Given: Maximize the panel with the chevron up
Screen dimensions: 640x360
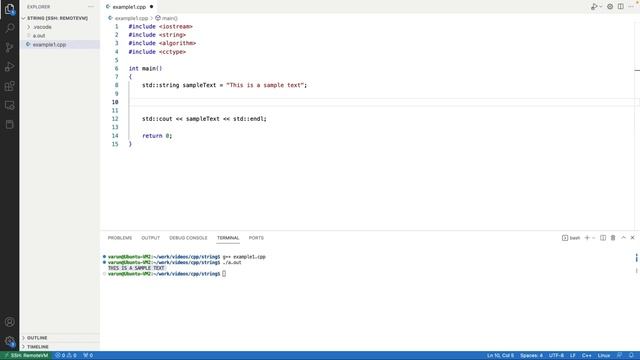Looking at the screenshot, I should [623, 238].
